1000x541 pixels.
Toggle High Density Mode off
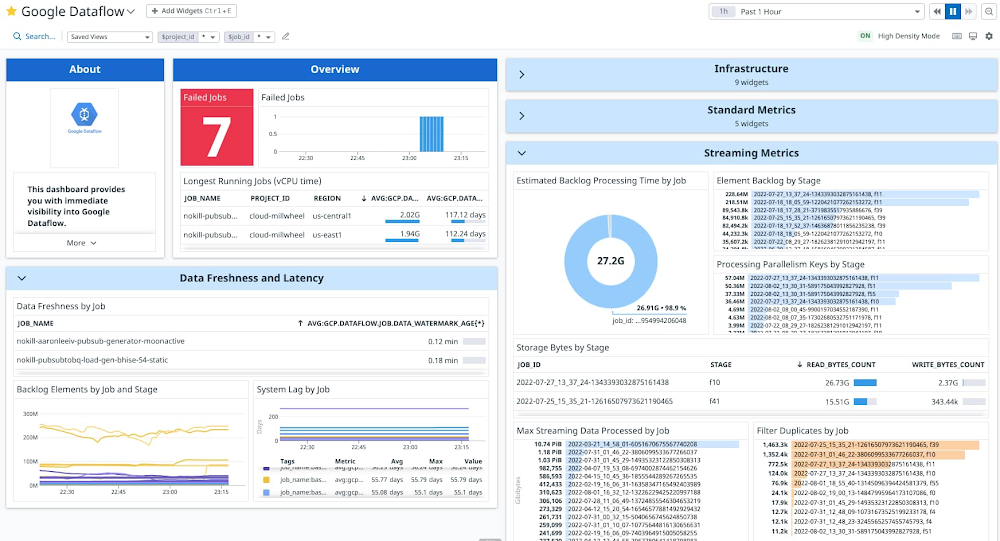pos(866,36)
